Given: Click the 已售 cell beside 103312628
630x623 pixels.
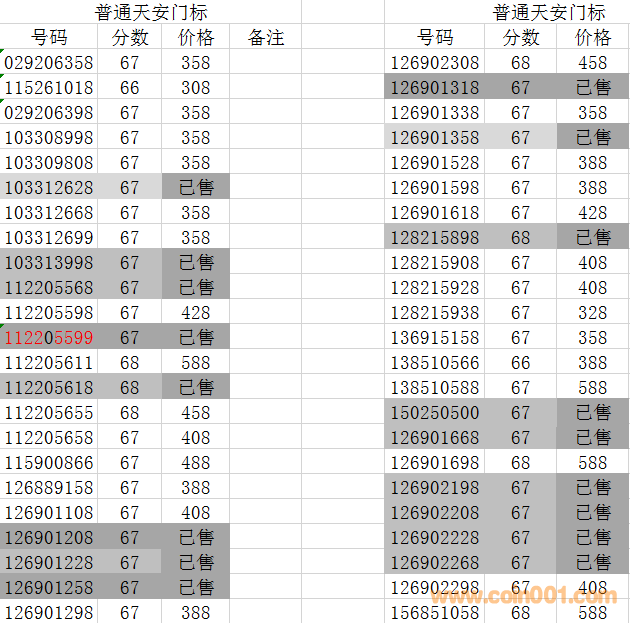Looking at the screenshot, I should [196, 188].
